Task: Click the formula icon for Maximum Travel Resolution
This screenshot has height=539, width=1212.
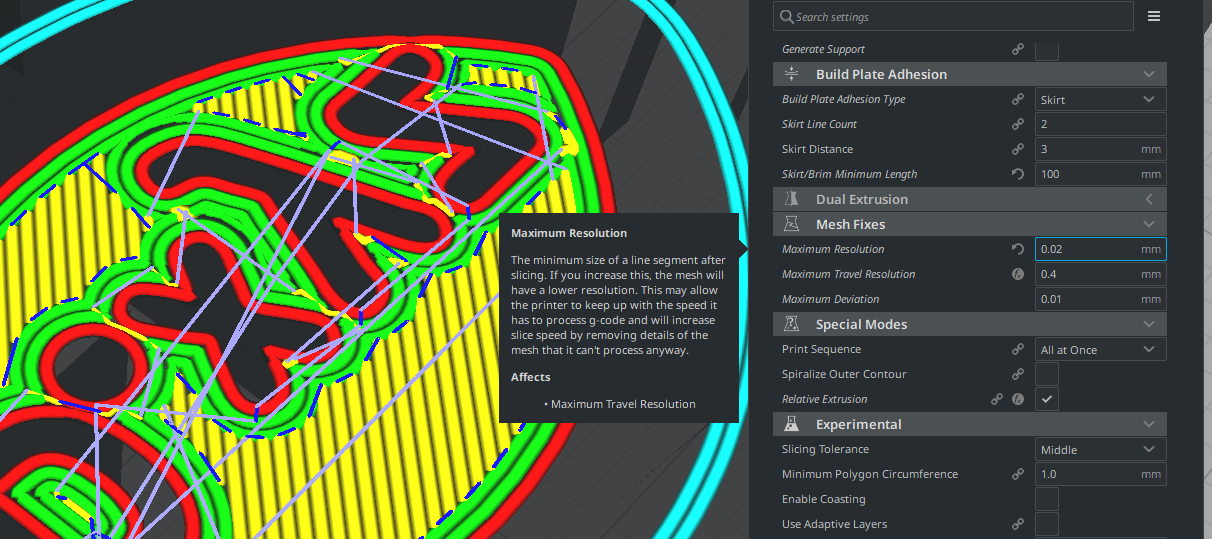Action: point(1018,274)
